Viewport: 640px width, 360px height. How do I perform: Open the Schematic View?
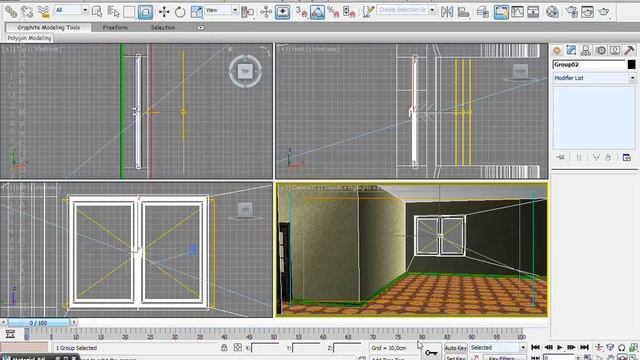pyautogui.click(x=533, y=11)
